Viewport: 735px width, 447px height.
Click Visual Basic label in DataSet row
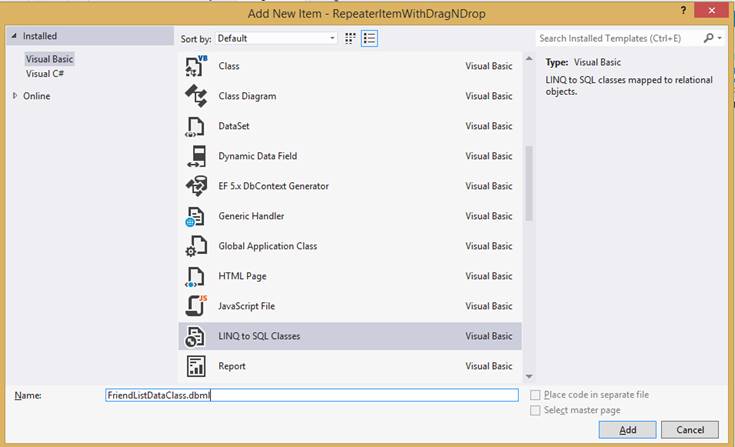tap(488, 126)
